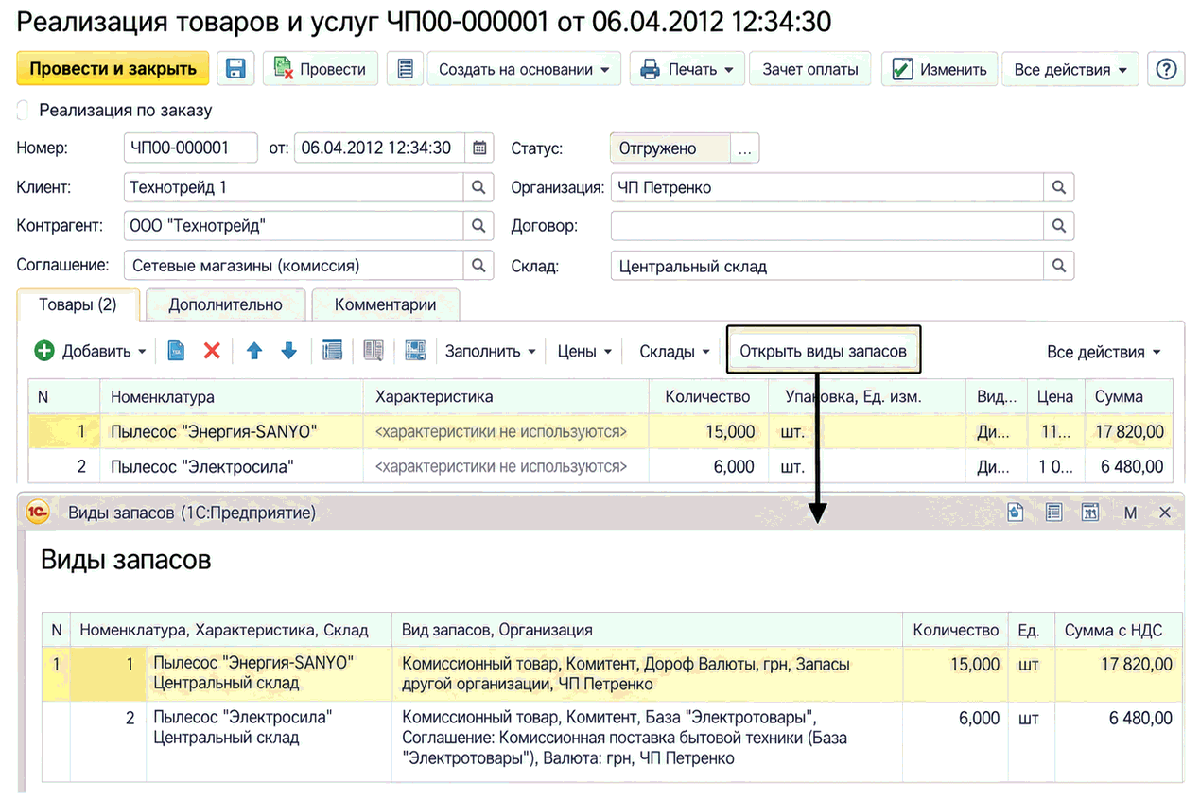Viewport: 1200px width, 800px height.
Task: Click the date field 06.04.2012 12:34:30
Action: pos(380,148)
